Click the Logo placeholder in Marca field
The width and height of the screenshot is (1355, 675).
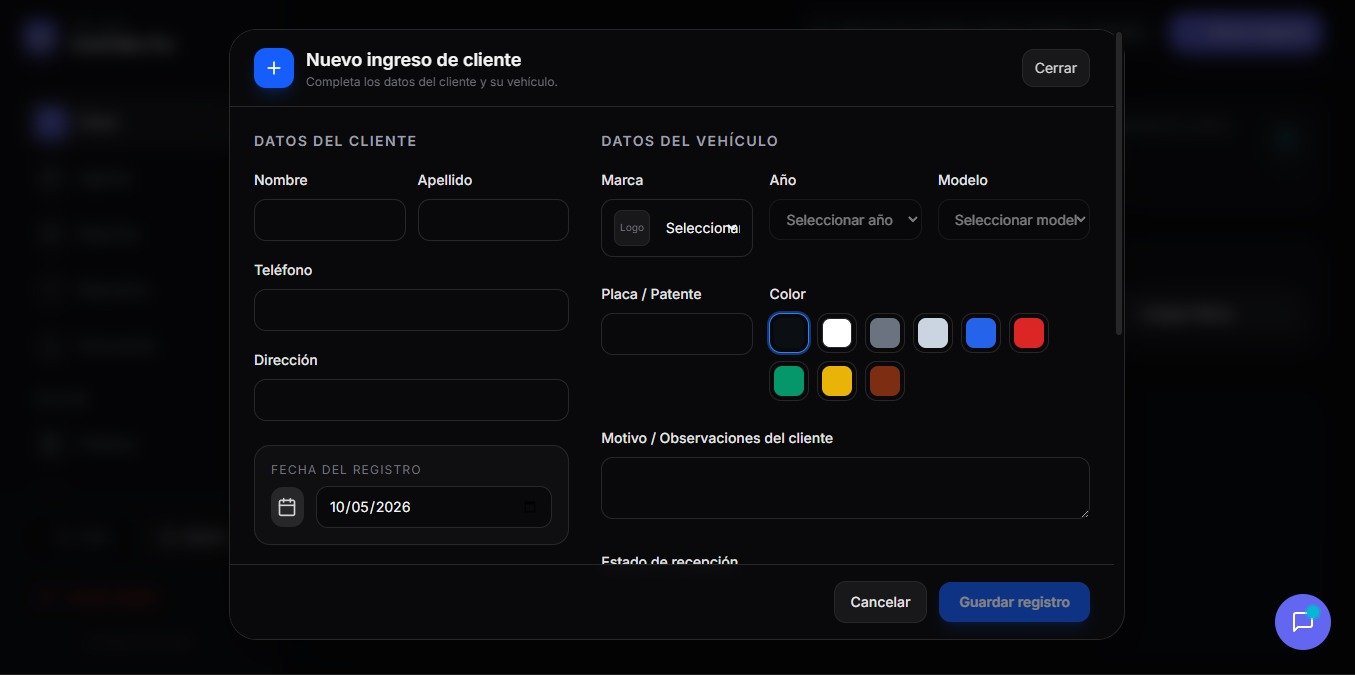click(x=632, y=228)
